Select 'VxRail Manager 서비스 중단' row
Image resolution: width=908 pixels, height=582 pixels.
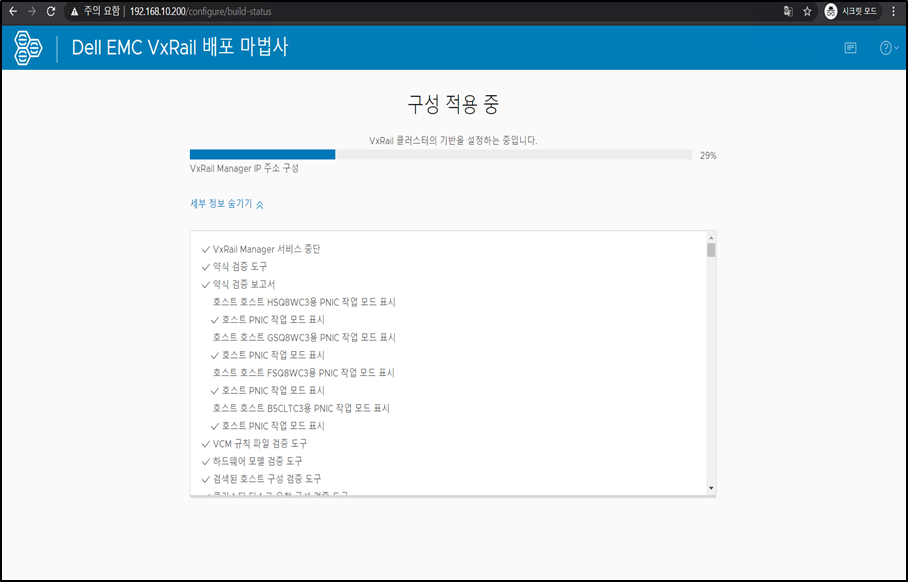point(261,249)
